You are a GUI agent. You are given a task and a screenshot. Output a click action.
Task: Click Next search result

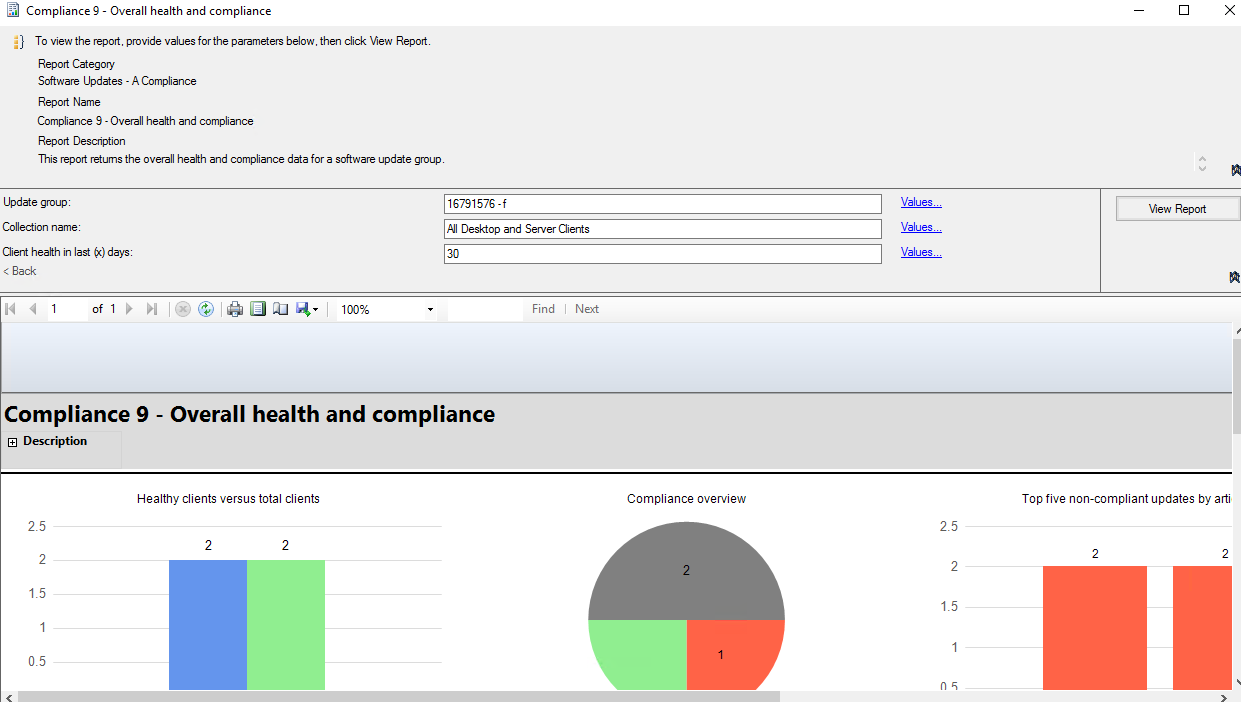coord(587,309)
